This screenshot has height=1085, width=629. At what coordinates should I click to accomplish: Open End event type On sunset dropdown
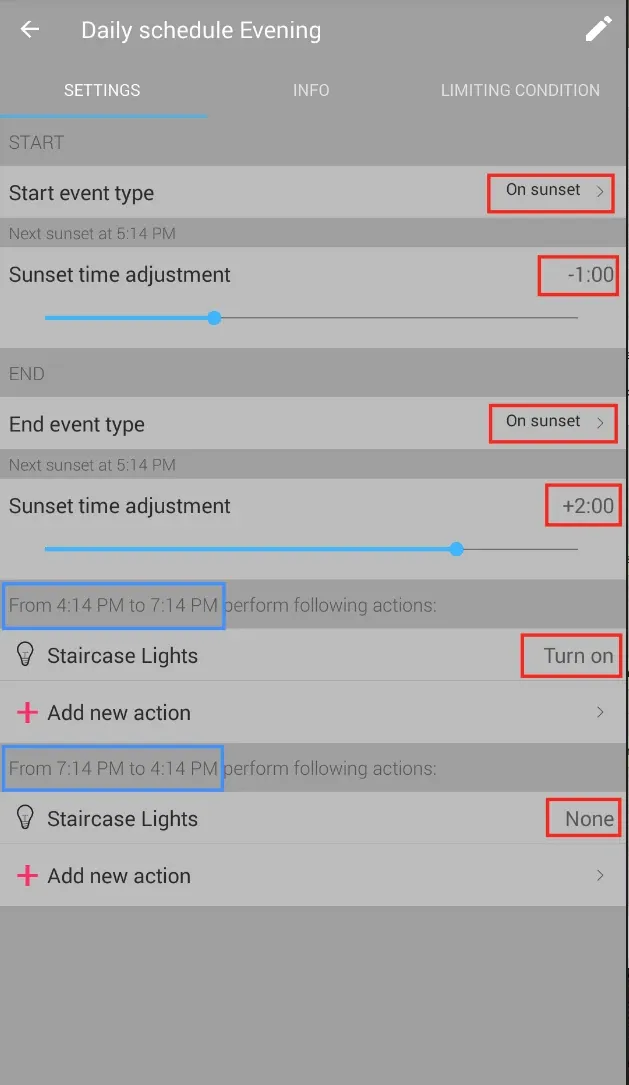tap(555, 422)
